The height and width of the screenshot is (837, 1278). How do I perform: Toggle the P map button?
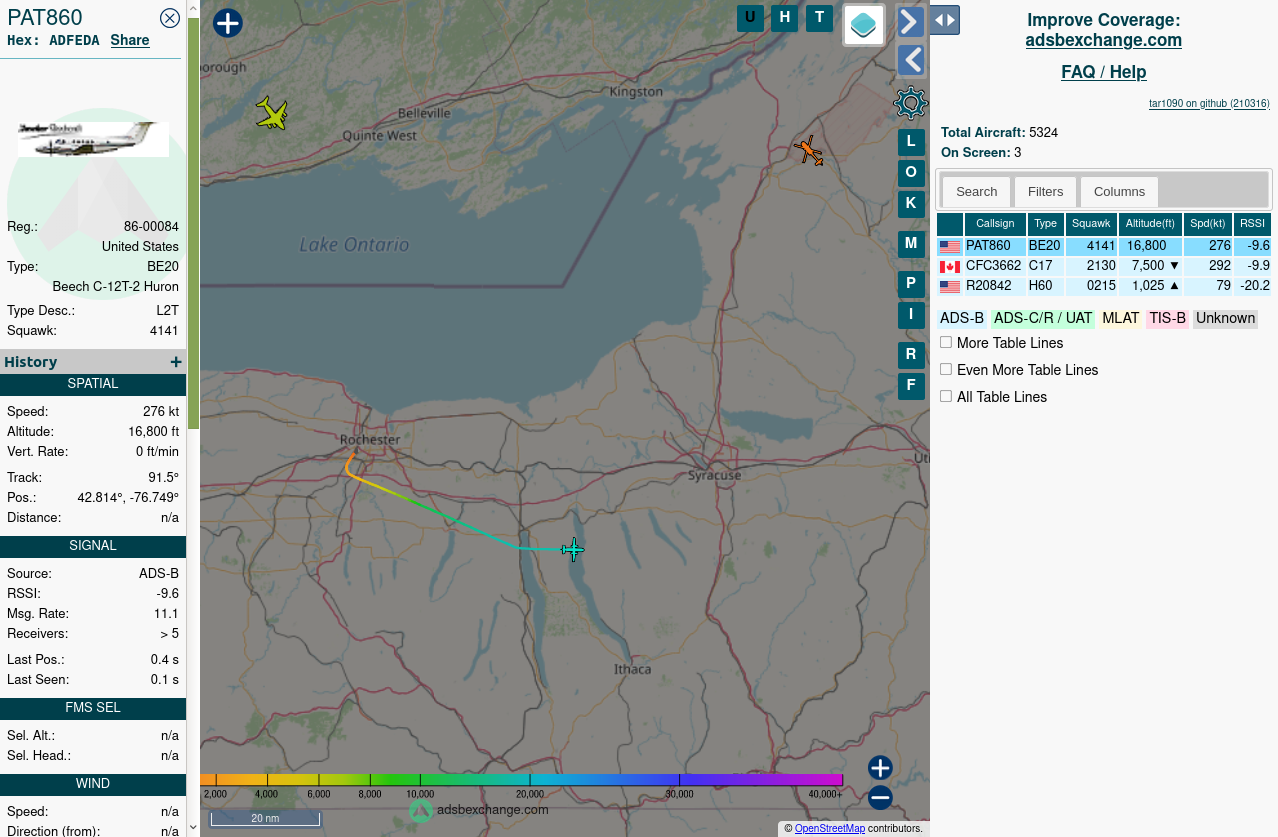click(x=911, y=284)
